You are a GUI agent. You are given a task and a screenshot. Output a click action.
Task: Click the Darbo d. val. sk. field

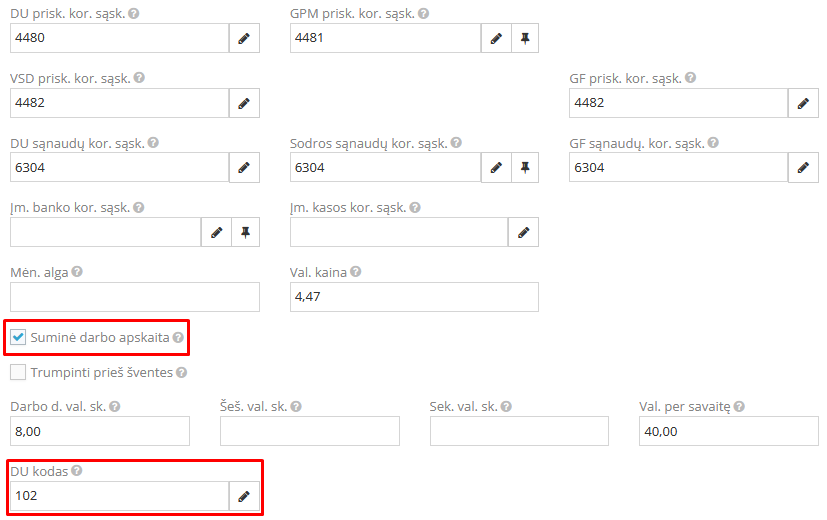coord(99,431)
